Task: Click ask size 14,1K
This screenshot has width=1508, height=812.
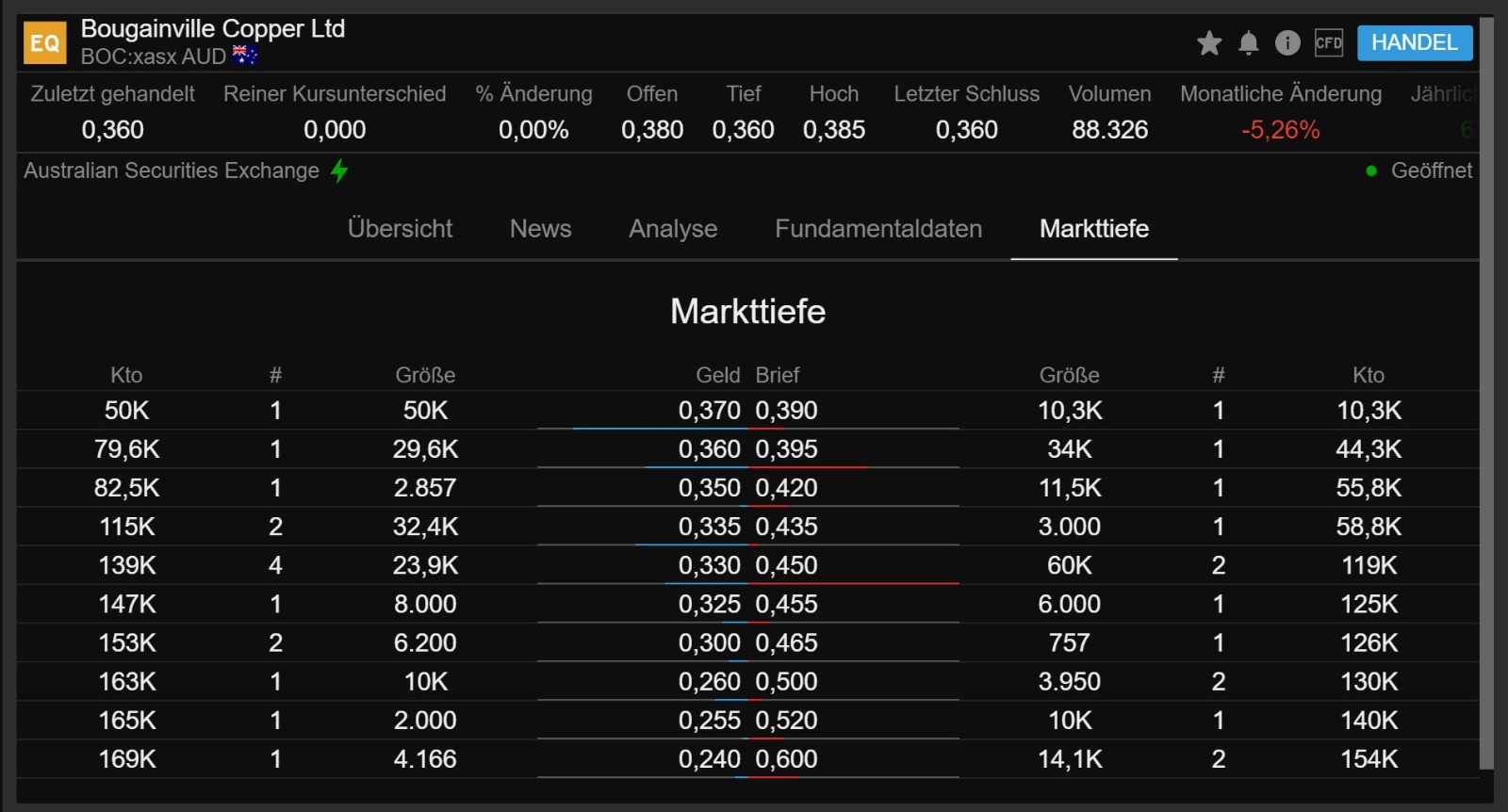Action: 1070,758
